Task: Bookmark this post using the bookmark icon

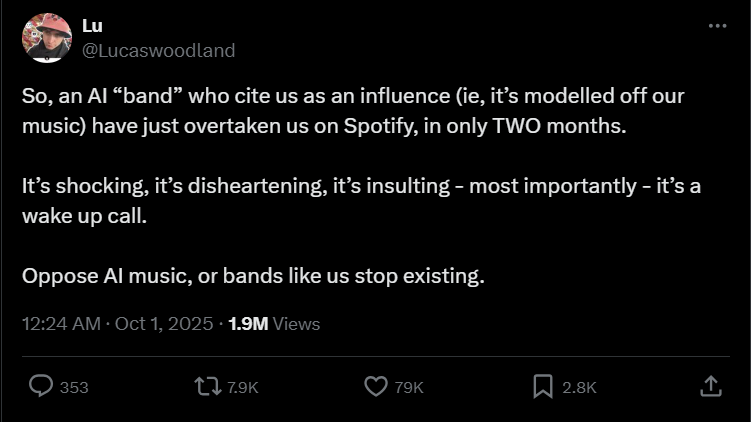Action: (543, 386)
